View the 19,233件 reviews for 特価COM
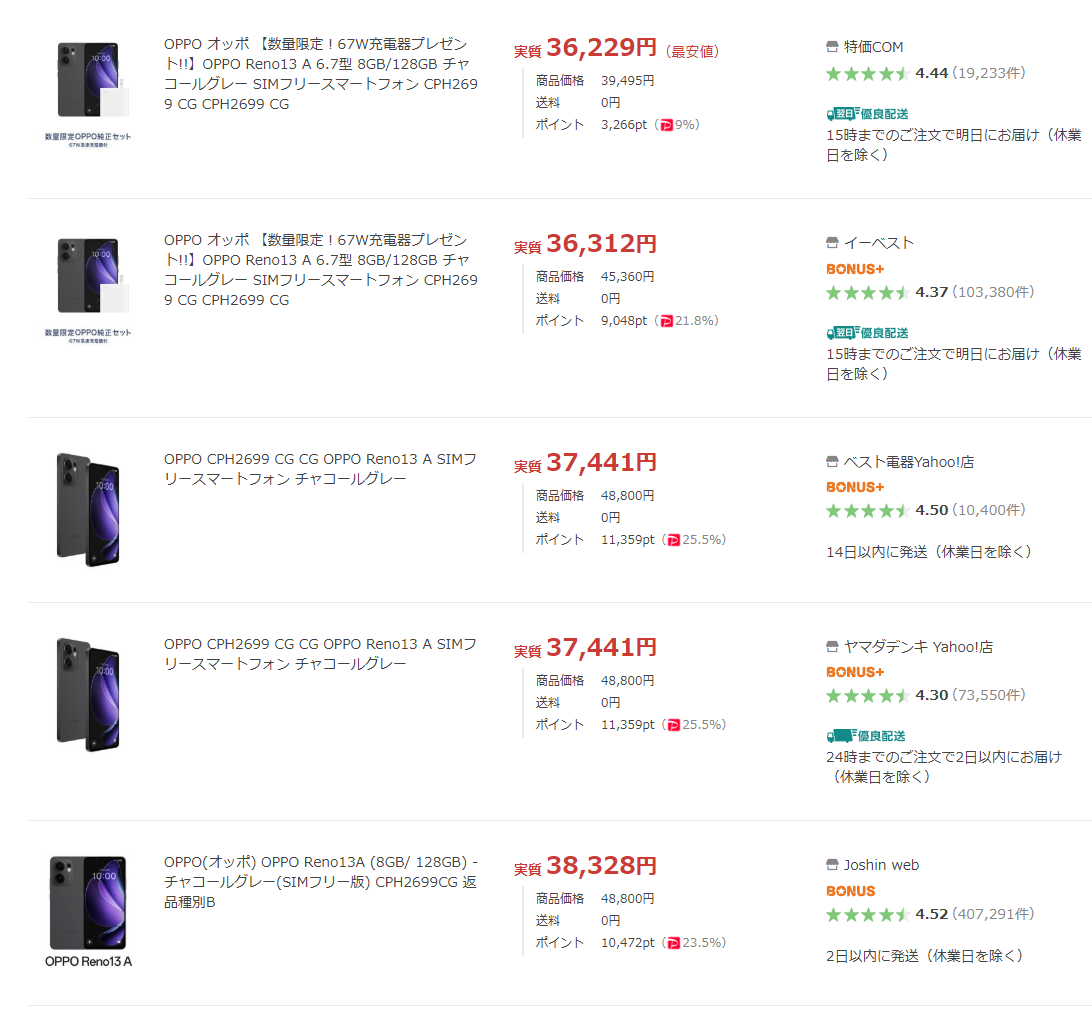This screenshot has width=1092, height=1009. pos(988,73)
